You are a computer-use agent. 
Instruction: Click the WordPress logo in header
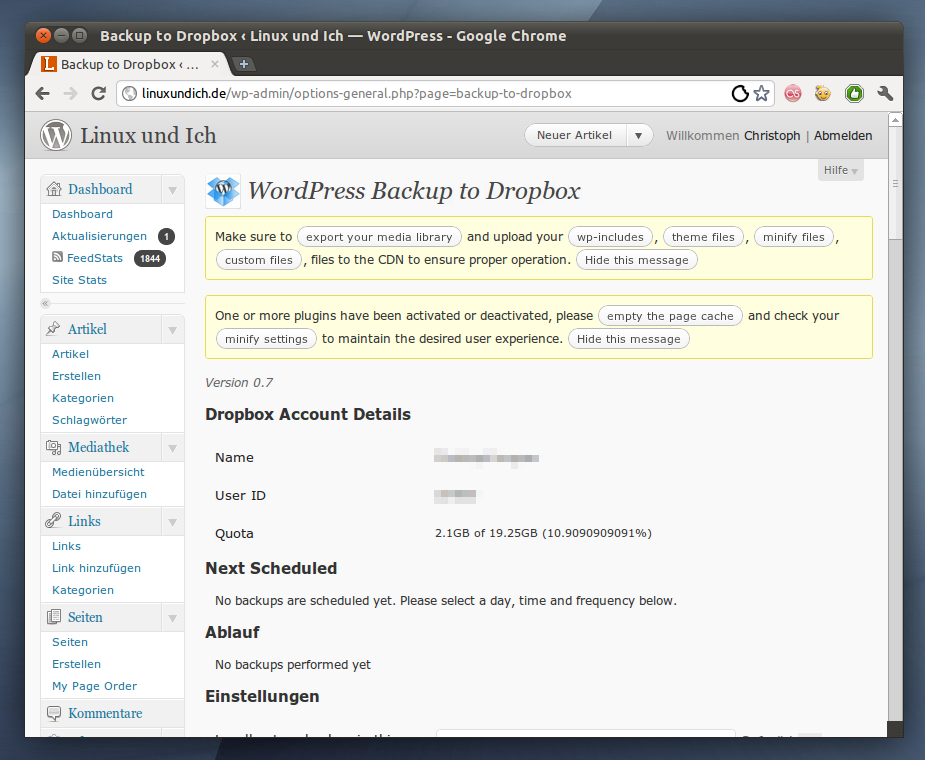point(56,135)
